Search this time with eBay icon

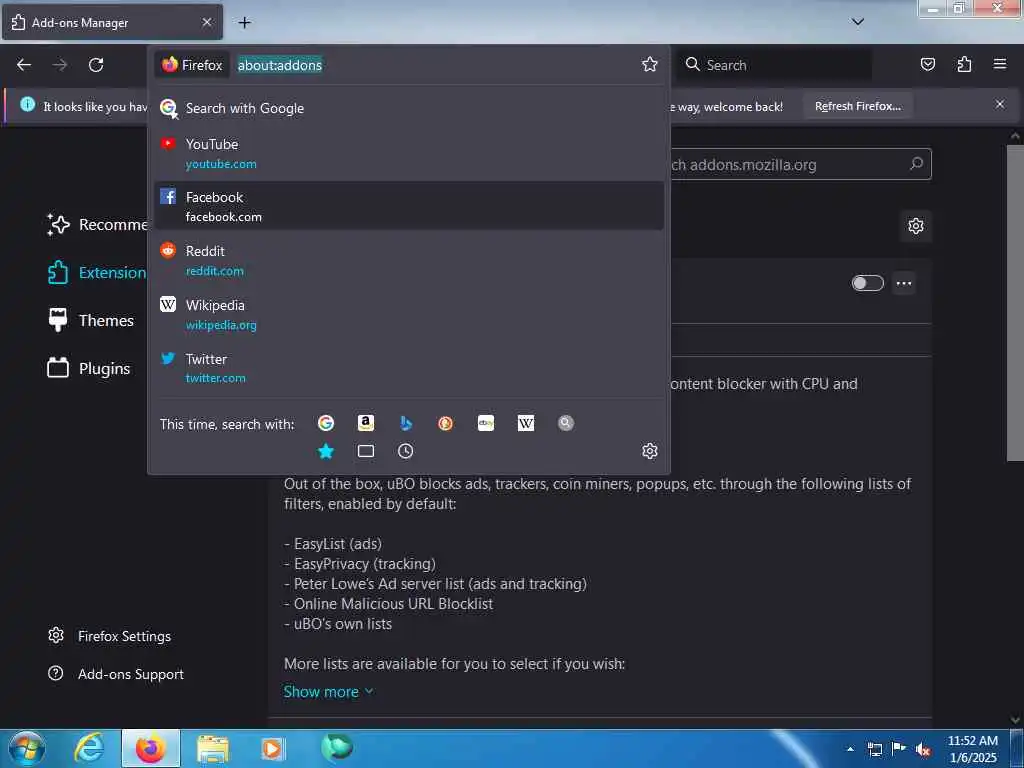[x=486, y=423]
